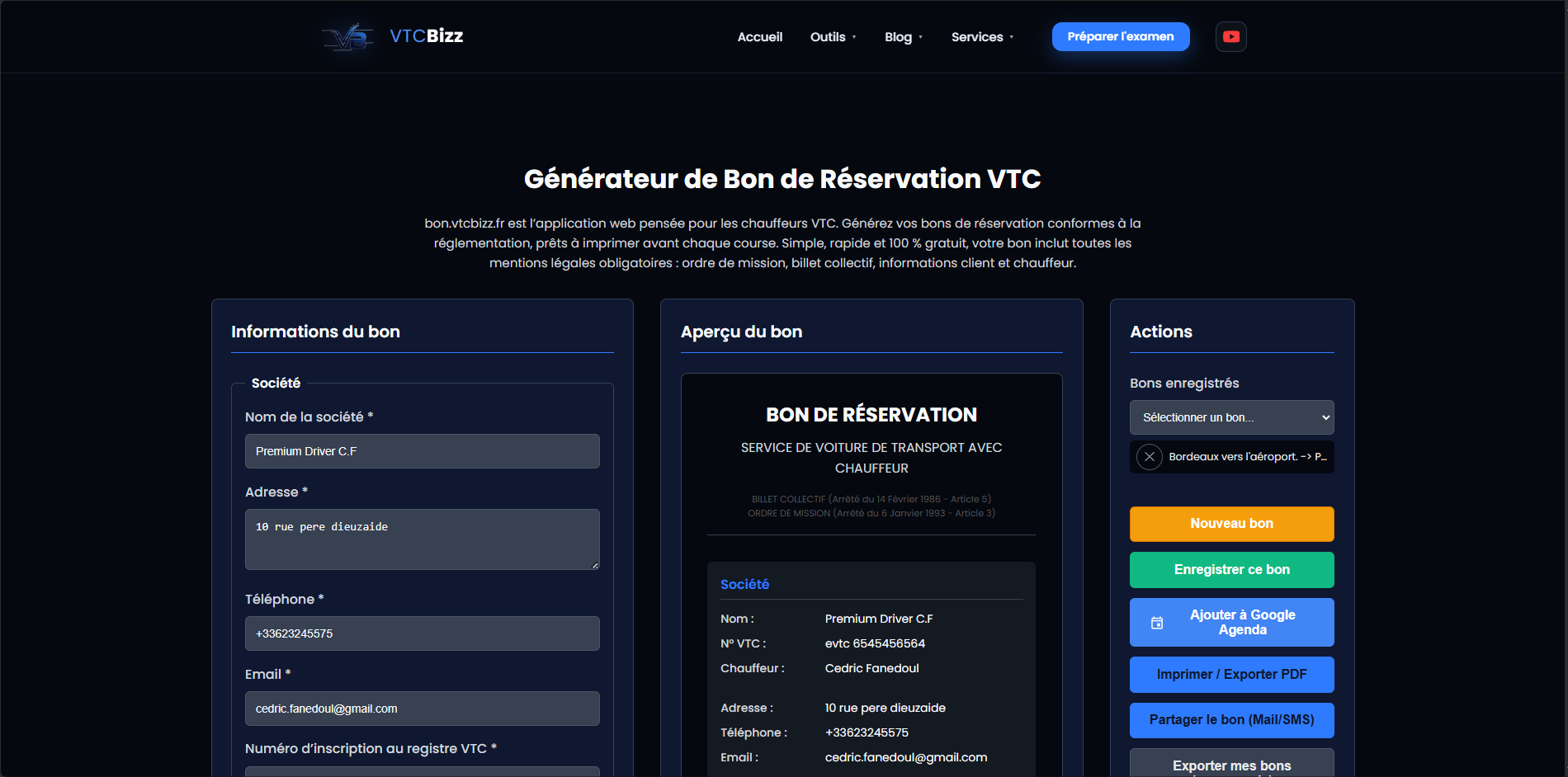This screenshot has width=1568, height=777.
Task: Go to the Accueil page
Action: click(759, 37)
